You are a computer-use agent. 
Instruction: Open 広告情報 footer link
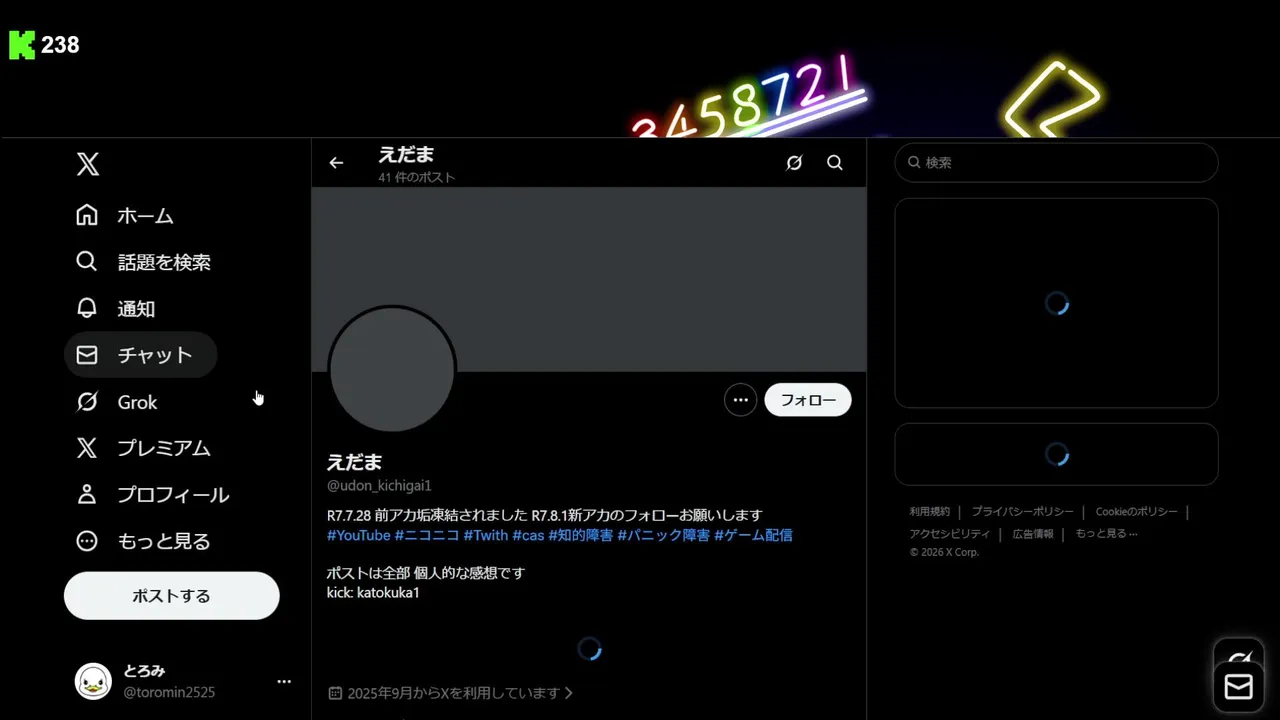point(1033,534)
